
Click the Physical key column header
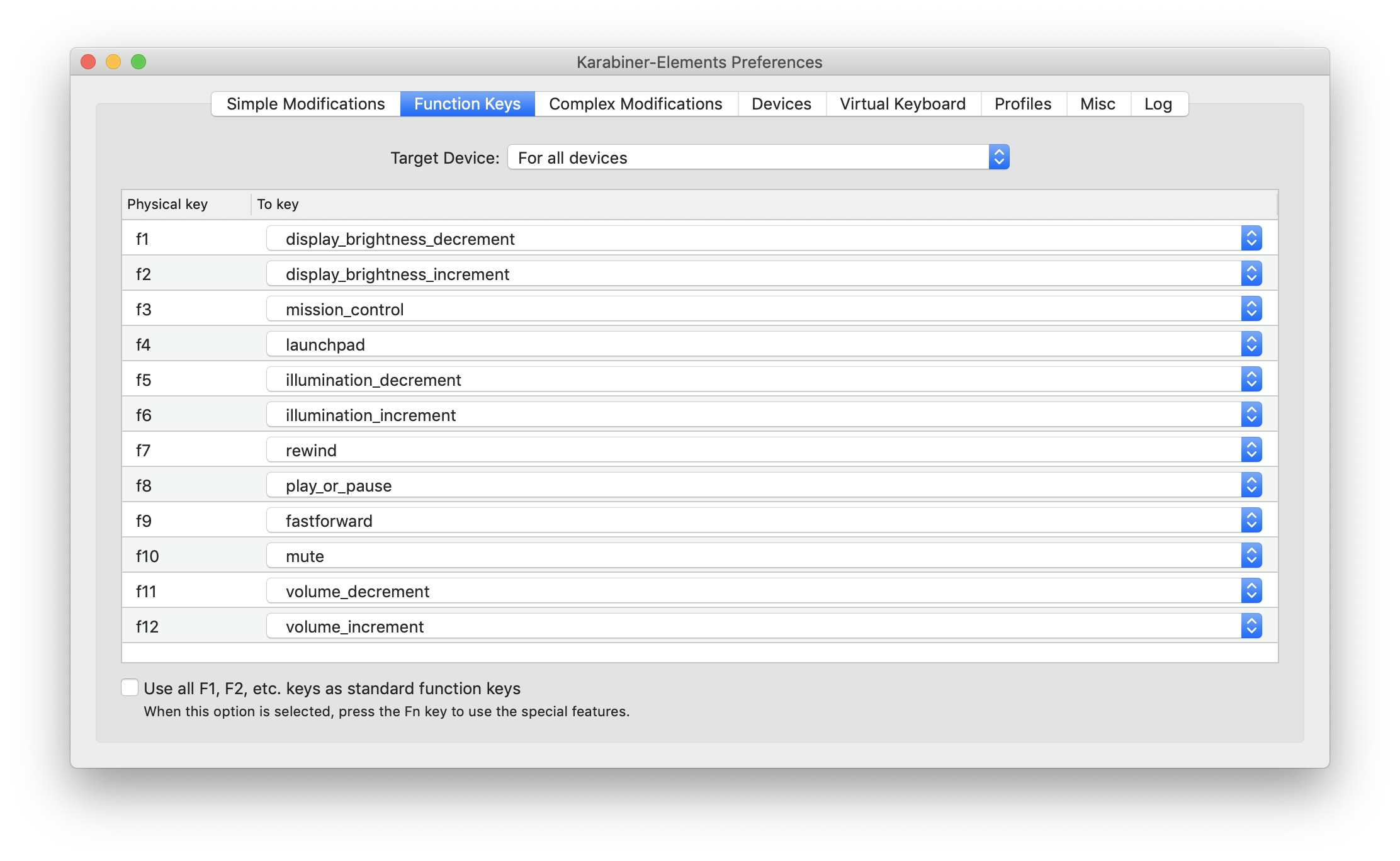[167, 204]
